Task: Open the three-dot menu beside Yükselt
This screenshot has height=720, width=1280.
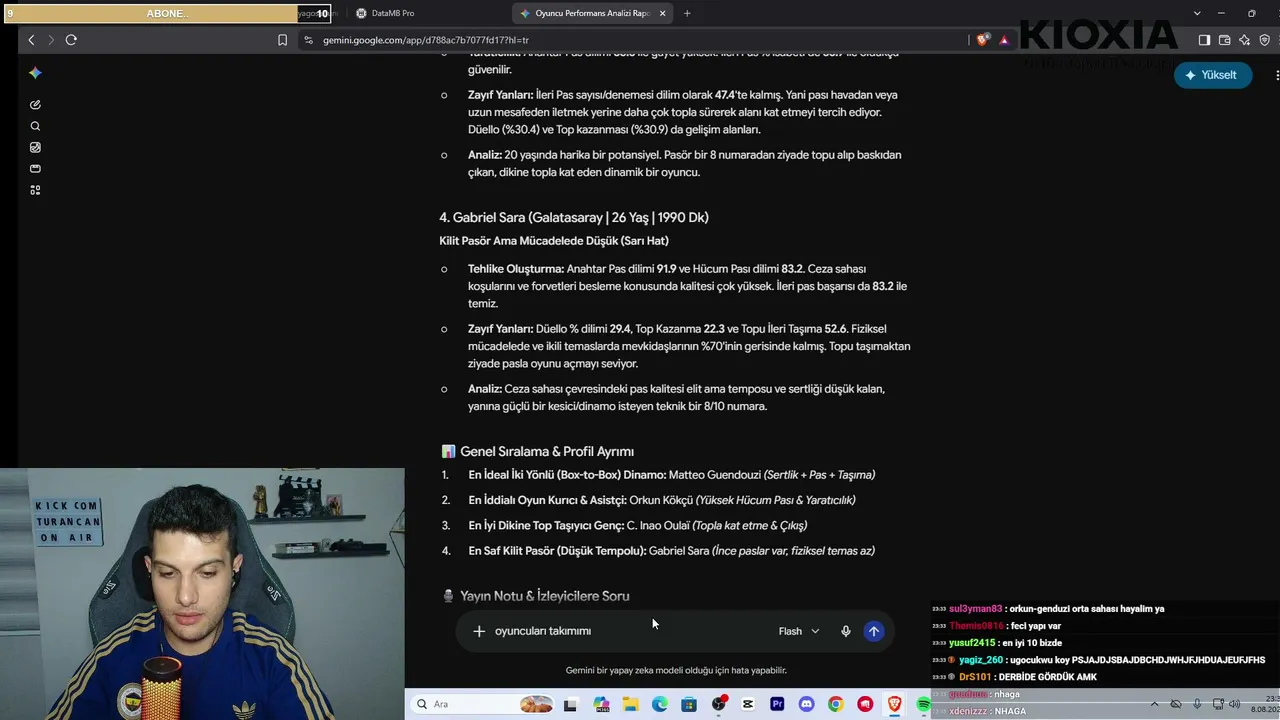Action: [x=1276, y=75]
